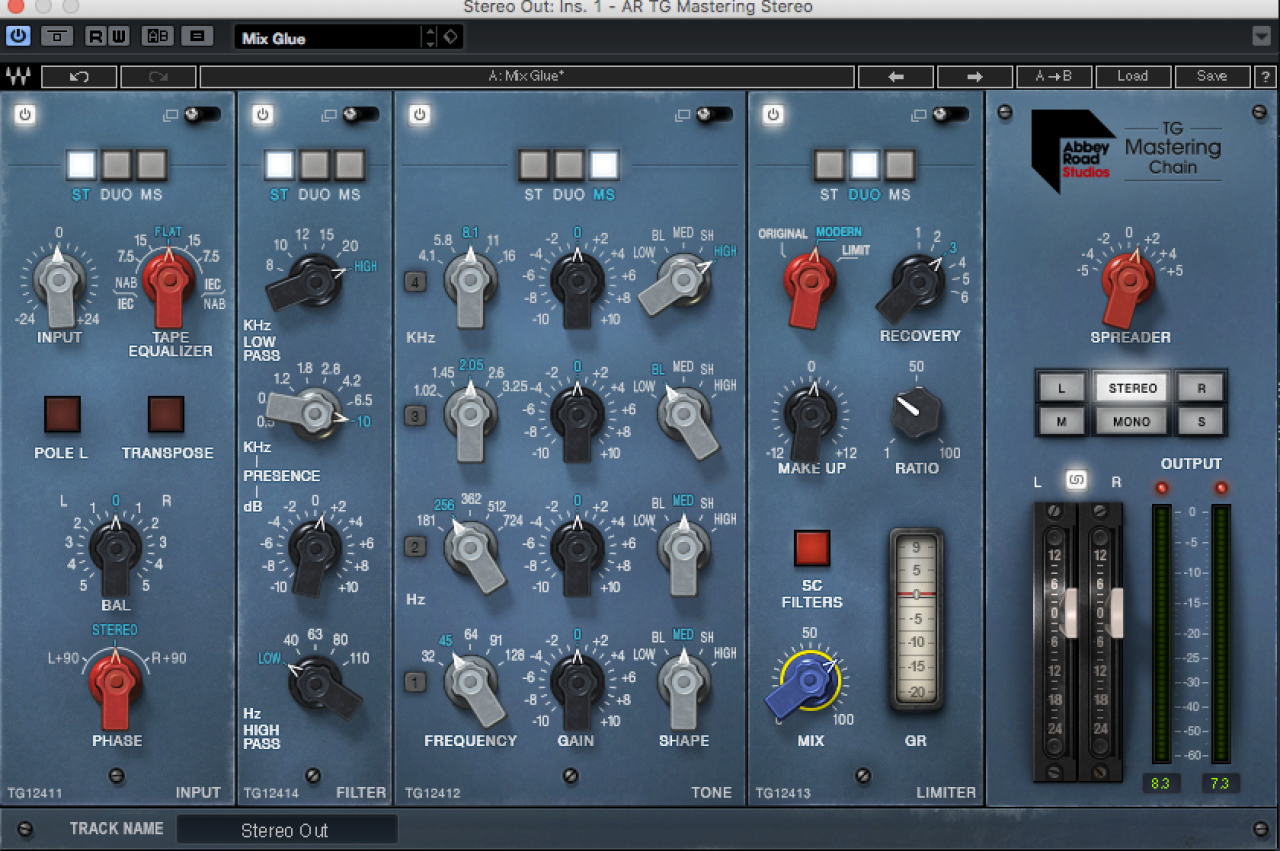
Task: Click the Load button
Action: [x=1133, y=76]
